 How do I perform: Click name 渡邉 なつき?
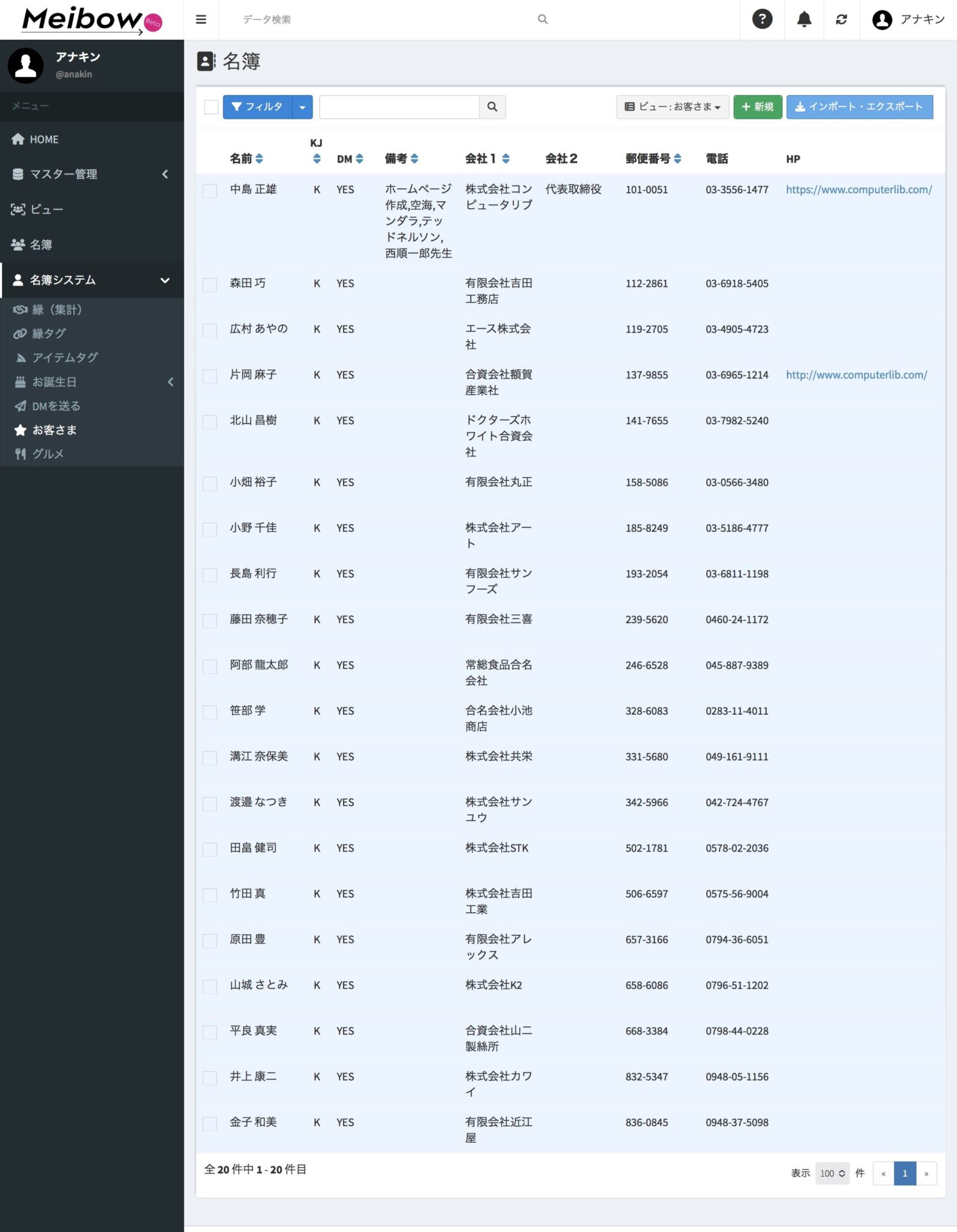pos(259,801)
